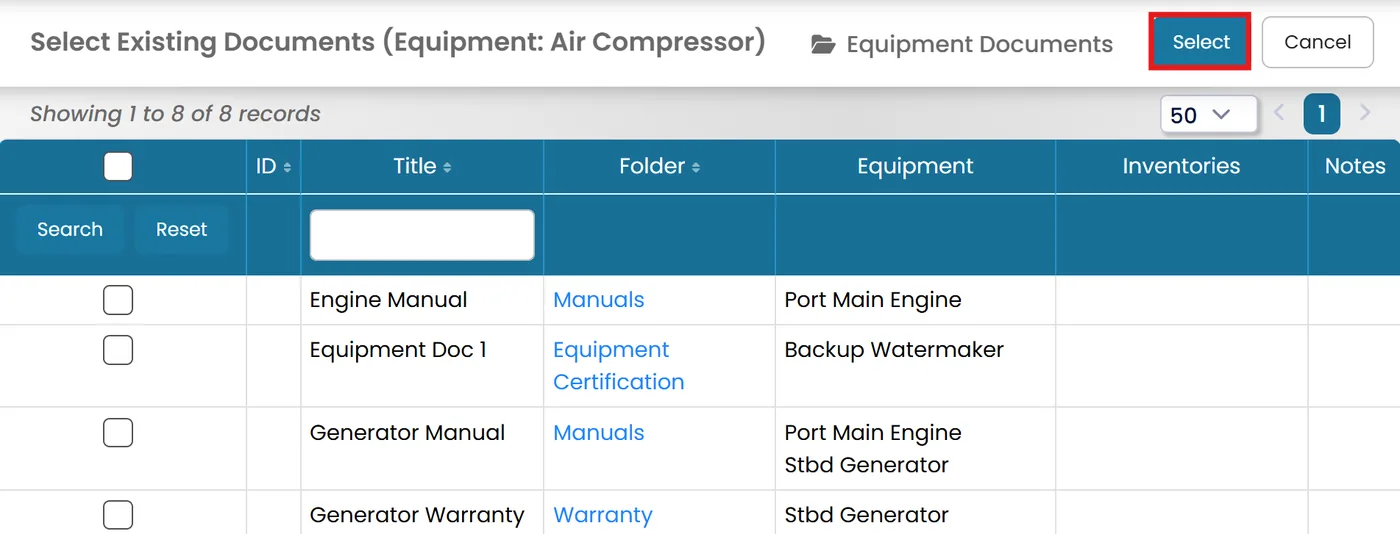Check the Equipment Doc 1 row checkbox
Viewport: 1400px width, 534px height.
118,350
